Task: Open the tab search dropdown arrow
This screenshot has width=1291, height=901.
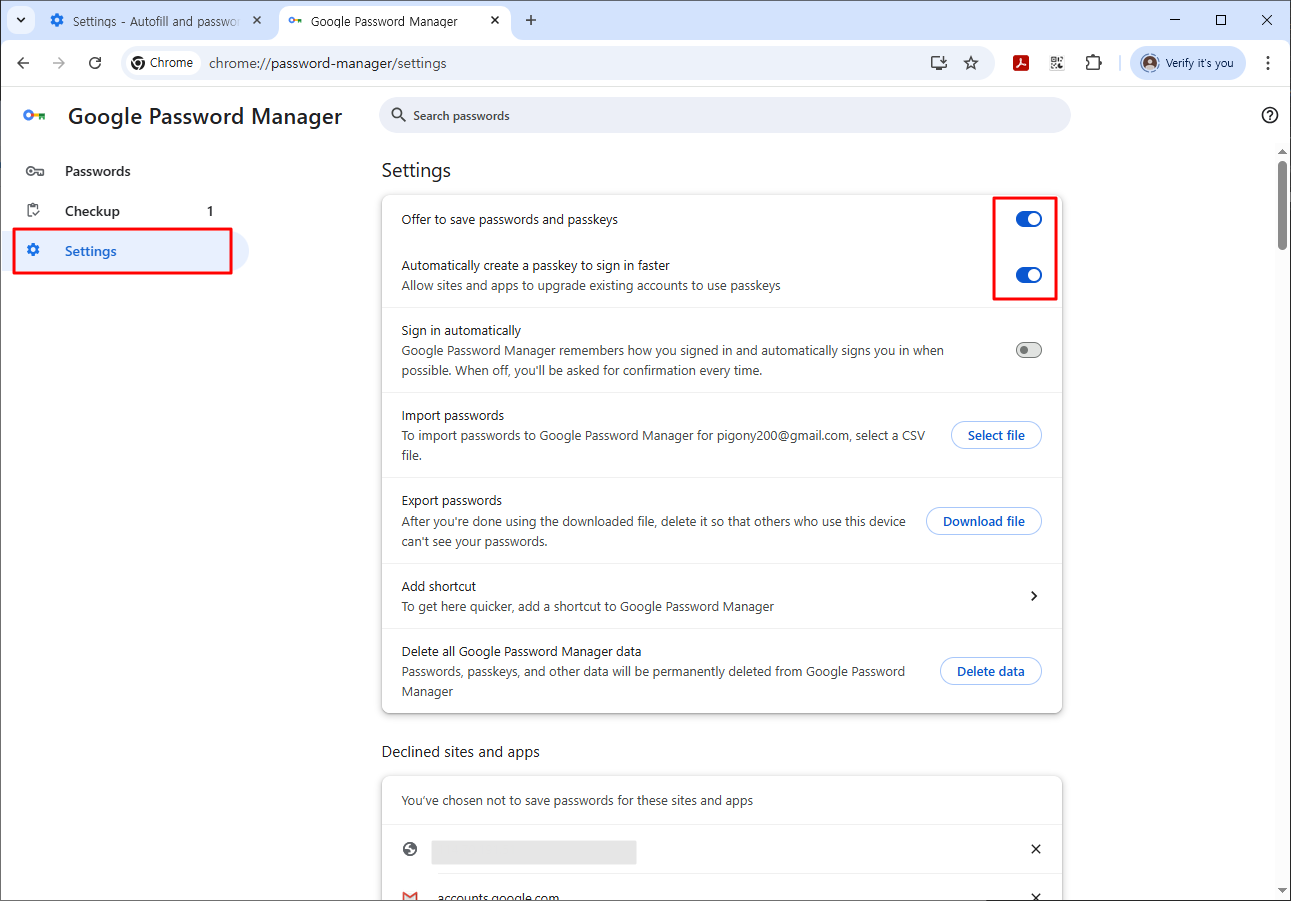Action: [x=20, y=20]
